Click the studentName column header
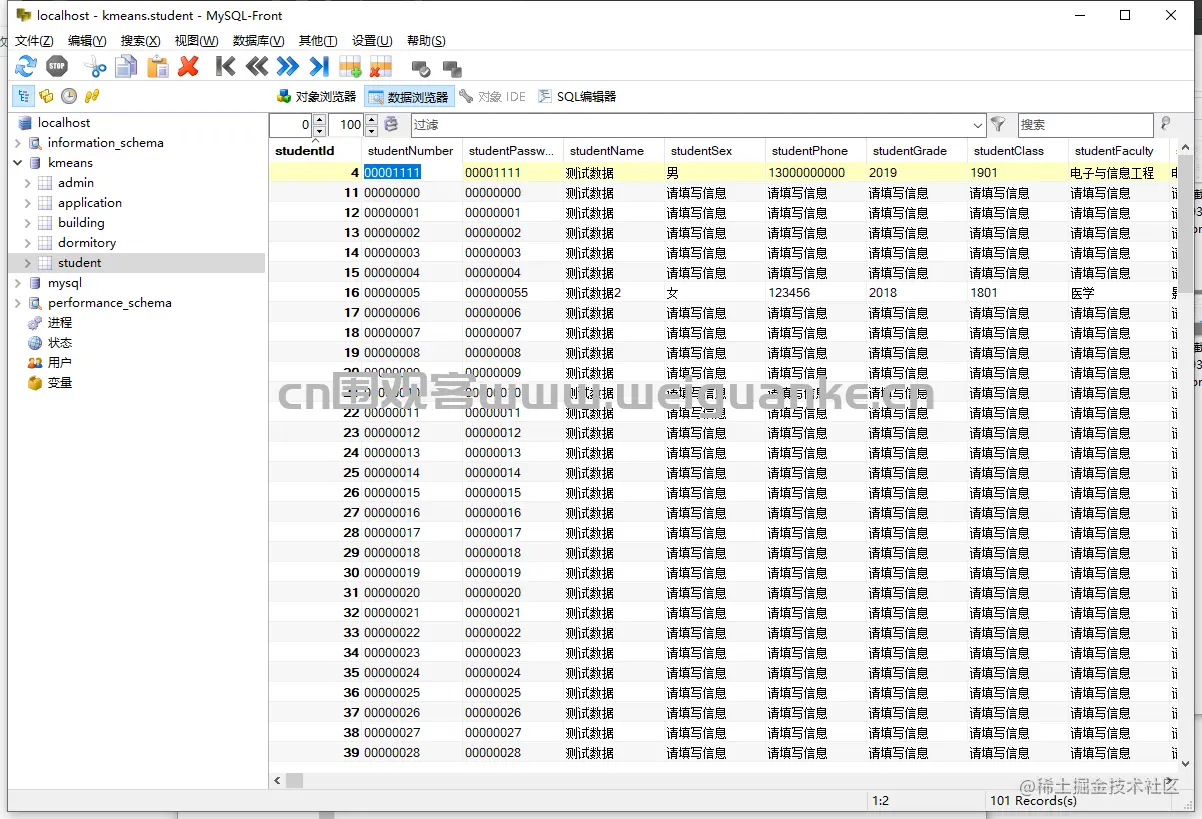 click(x=614, y=151)
